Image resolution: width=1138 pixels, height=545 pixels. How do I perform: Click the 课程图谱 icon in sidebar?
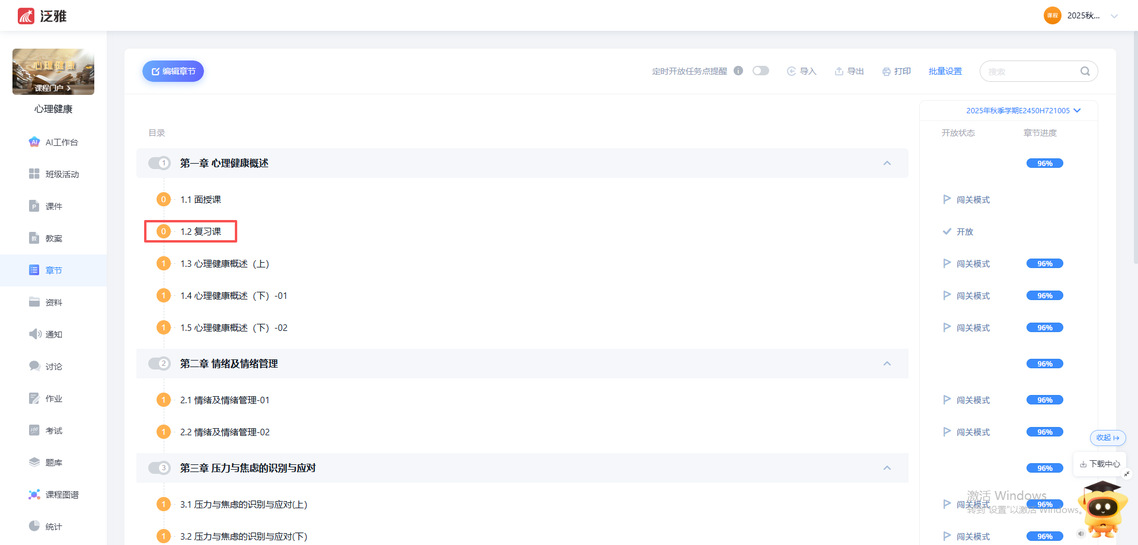pyautogui.click(x=34, y=495)
